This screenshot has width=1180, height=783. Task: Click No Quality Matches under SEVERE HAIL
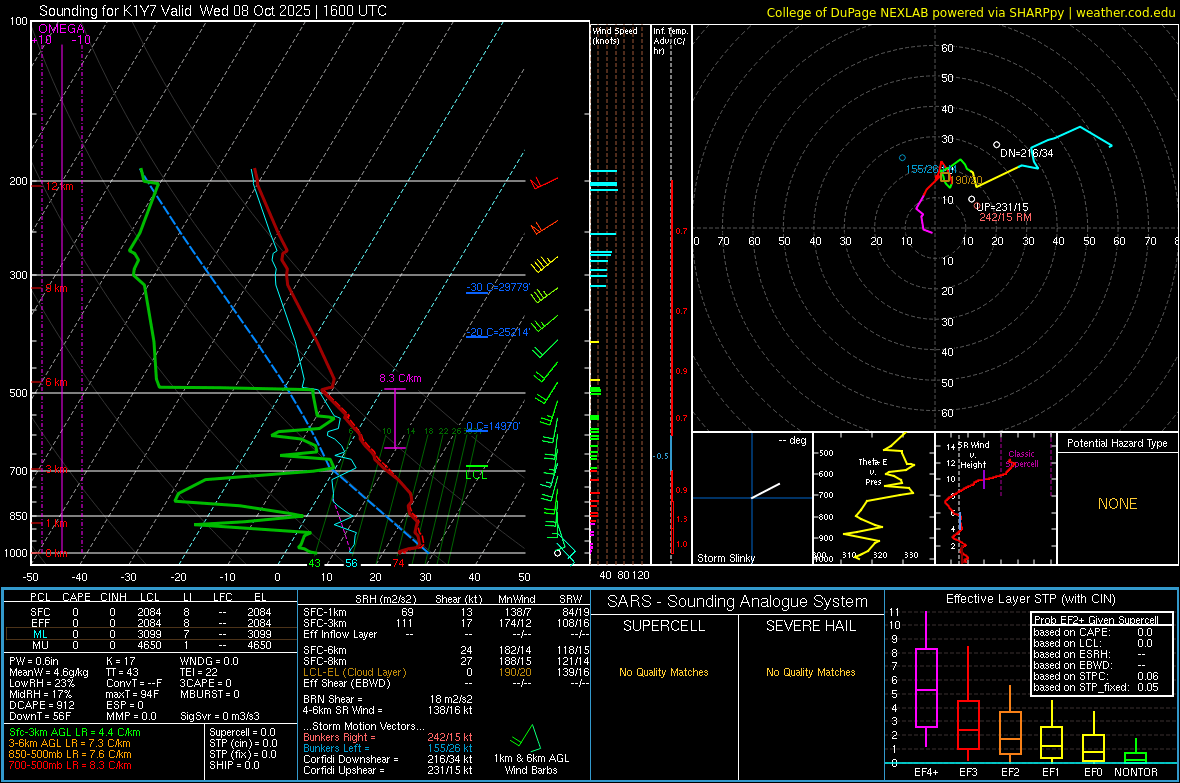coord(810,672)
